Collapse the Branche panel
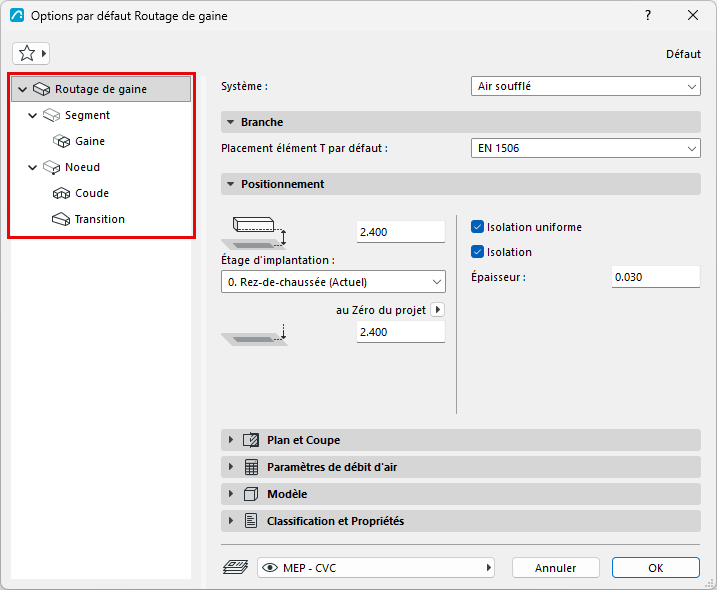Image resolution: width=717 pixels, height=590 pixels. (231, 122)
